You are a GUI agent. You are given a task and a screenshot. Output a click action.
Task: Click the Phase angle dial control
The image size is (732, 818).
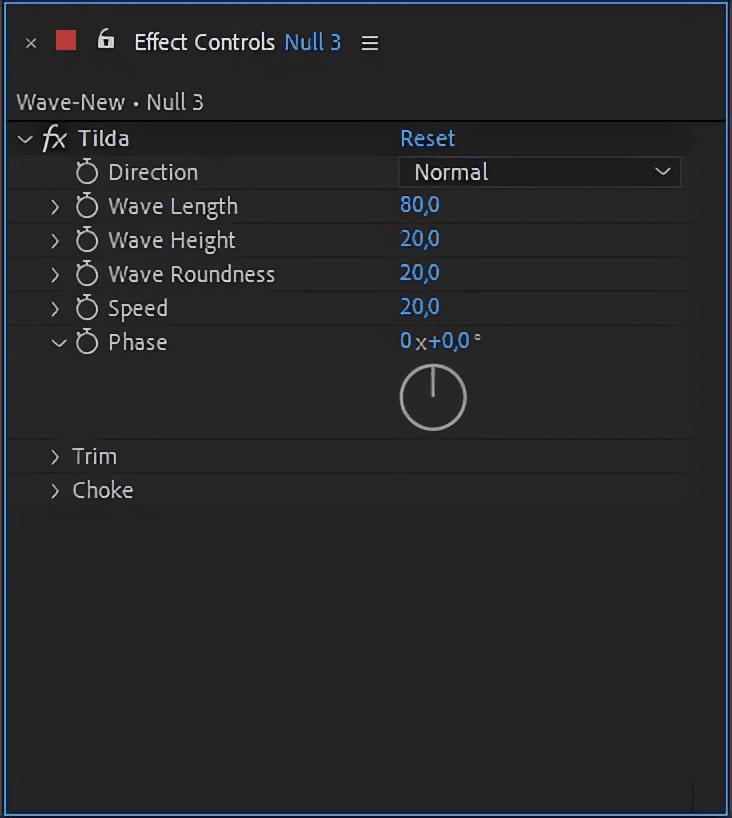point(433,397)
